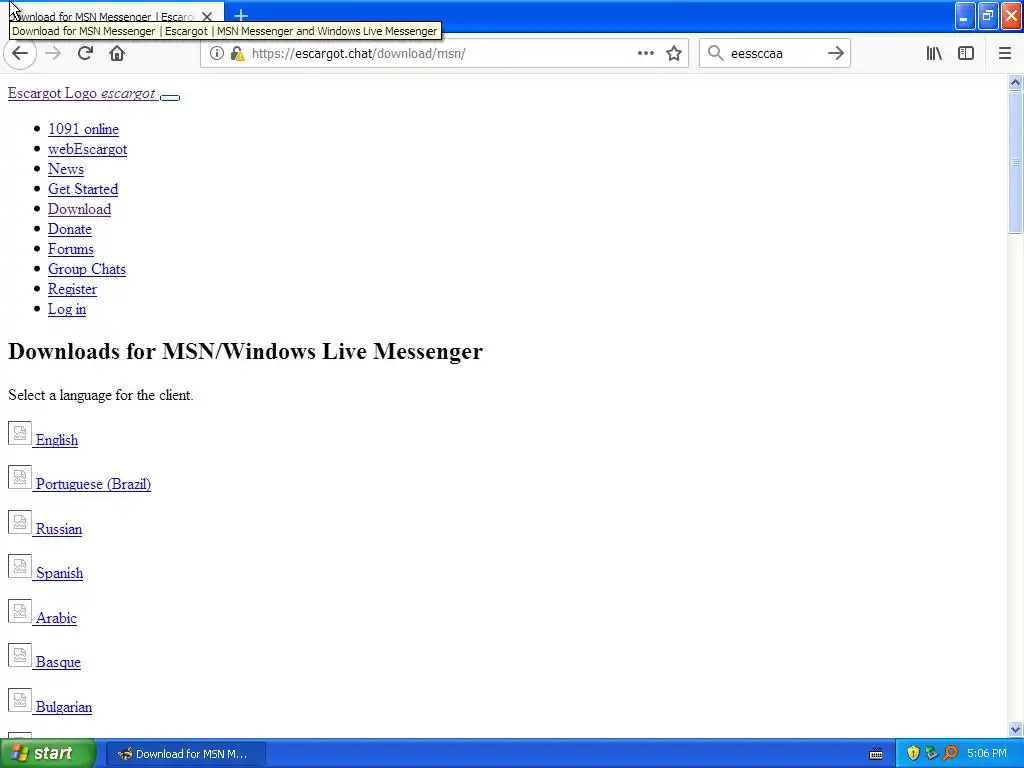Close the Download for MSN Messenger tab
This screenshot has width=1024, height=768.
point(207,16)
